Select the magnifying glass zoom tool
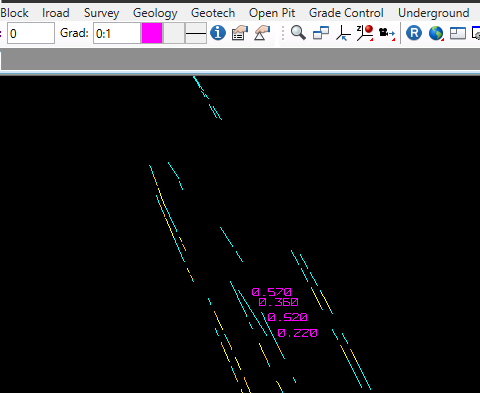The height and width of the screenshot is (393, 480). (x=298, y=33)
